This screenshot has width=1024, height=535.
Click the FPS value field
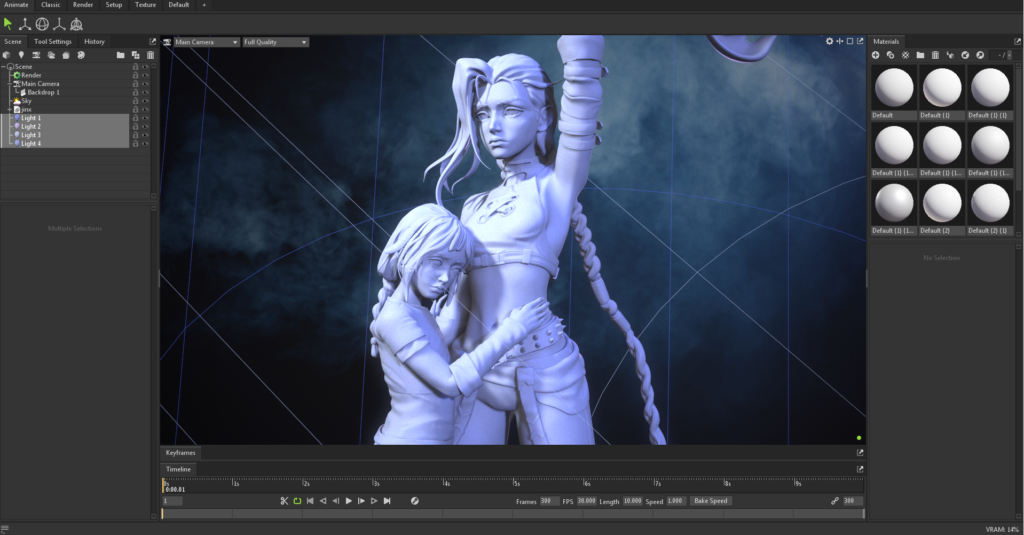point(586,501)
